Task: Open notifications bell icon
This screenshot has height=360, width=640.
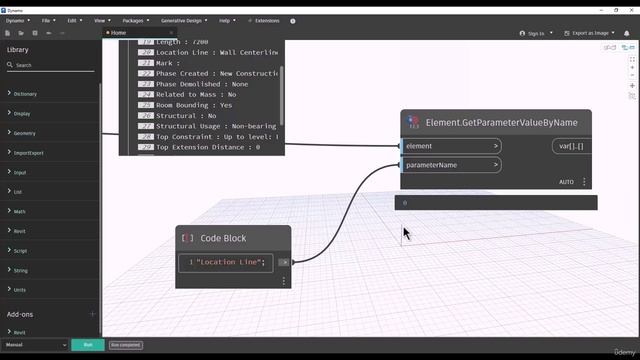Action: coord(627,33)
